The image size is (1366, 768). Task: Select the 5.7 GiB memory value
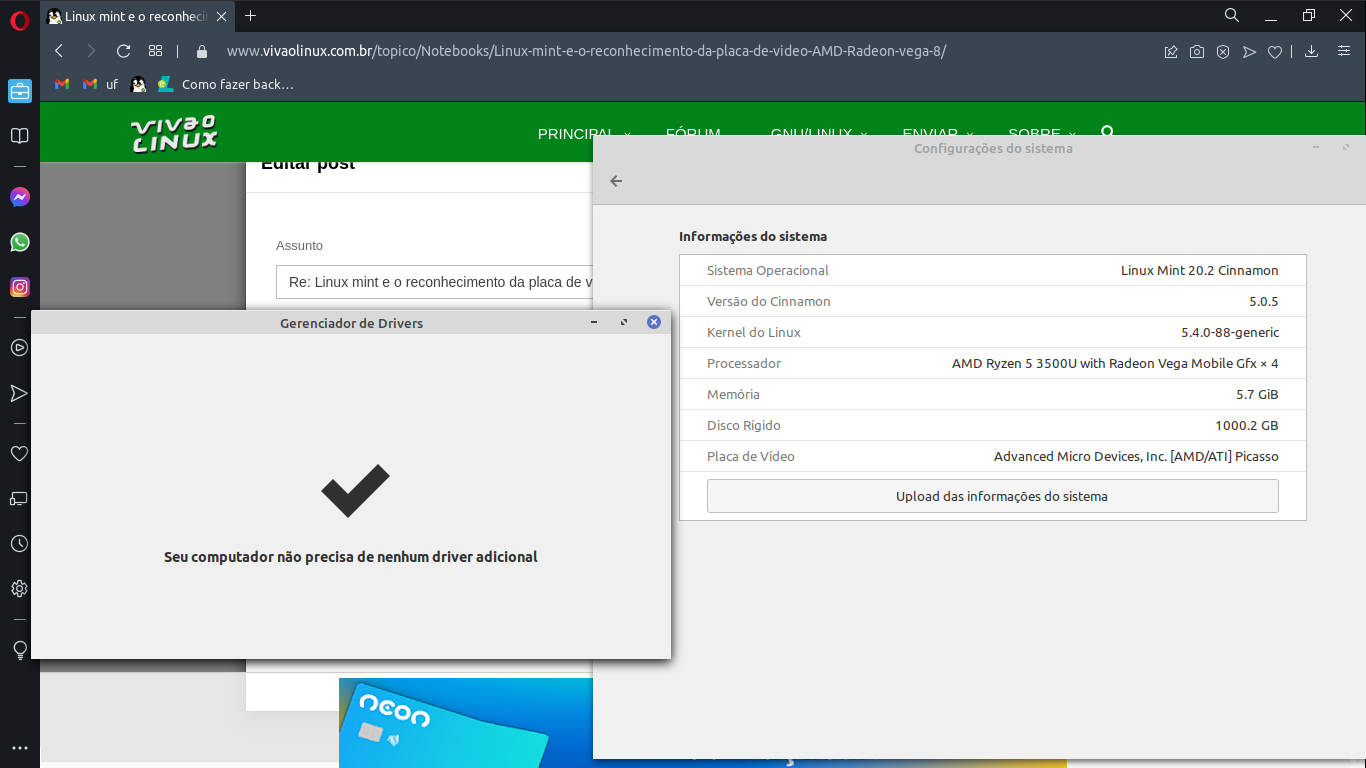[x=1257, y=394]
